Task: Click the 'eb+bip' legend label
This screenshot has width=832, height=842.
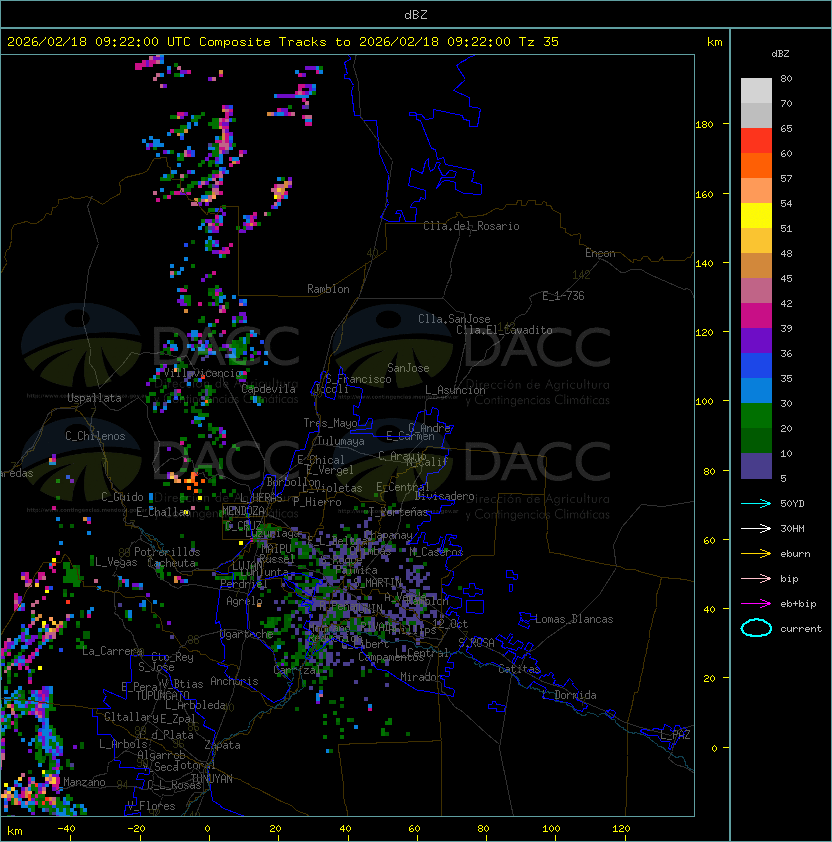Action: click(798, 604)
